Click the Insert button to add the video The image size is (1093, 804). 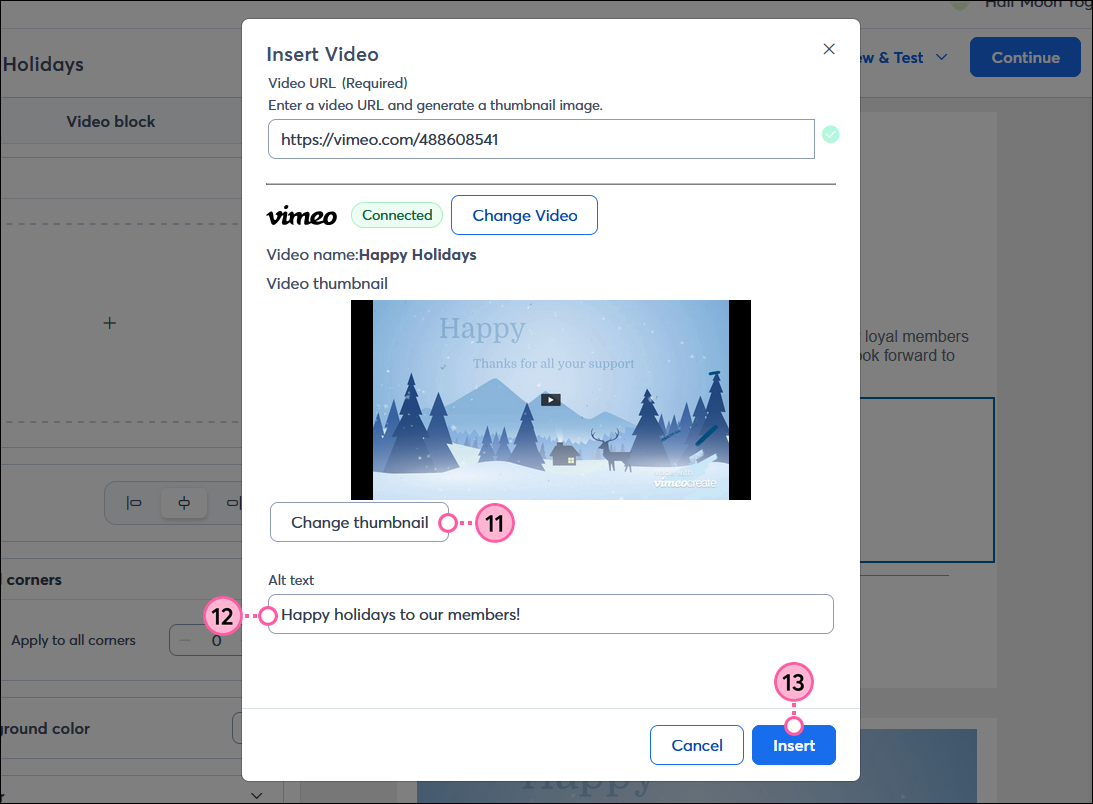tap(793, 745)
